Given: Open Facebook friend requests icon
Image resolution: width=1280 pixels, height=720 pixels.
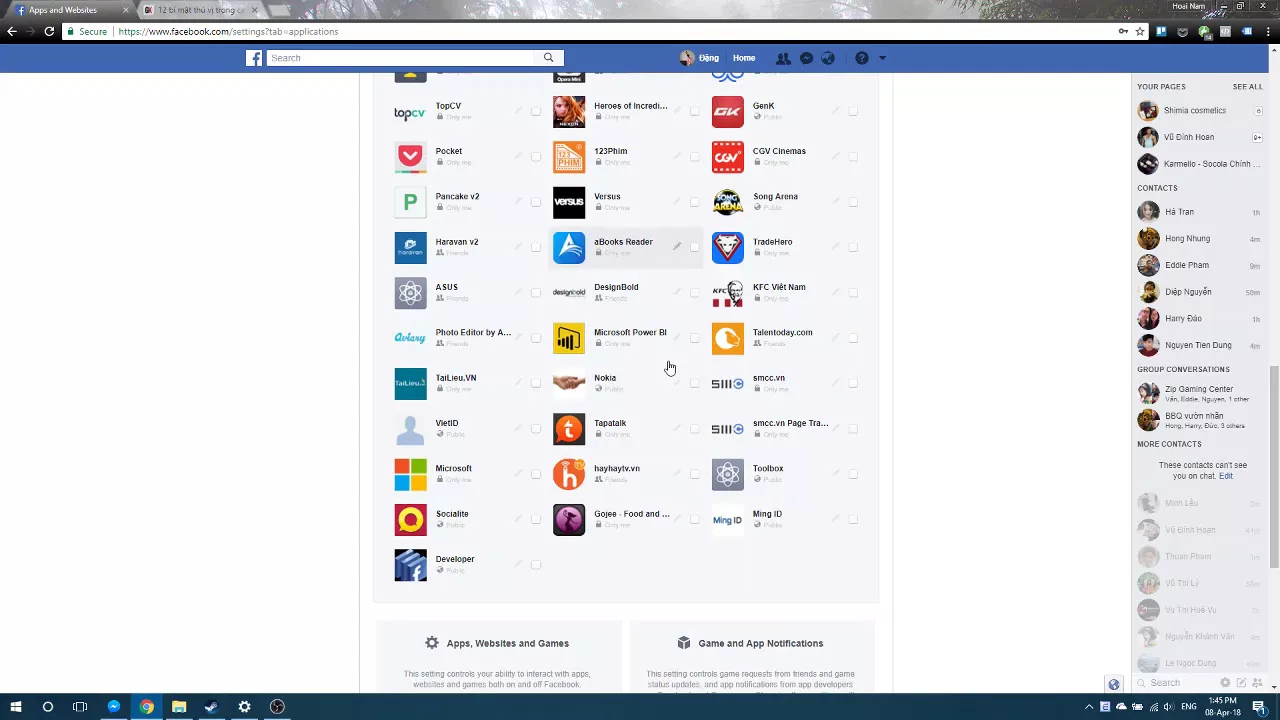Looking at the screenshot, I should (x=783, y=58).
